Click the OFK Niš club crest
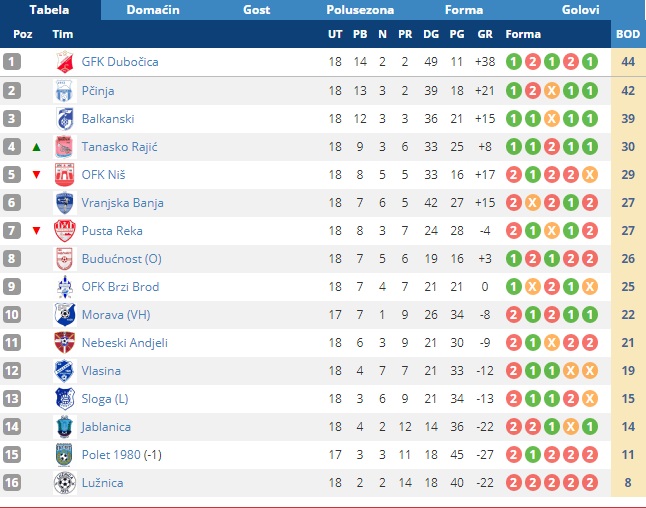Viewport: 646px width, 508px height. 65,174
